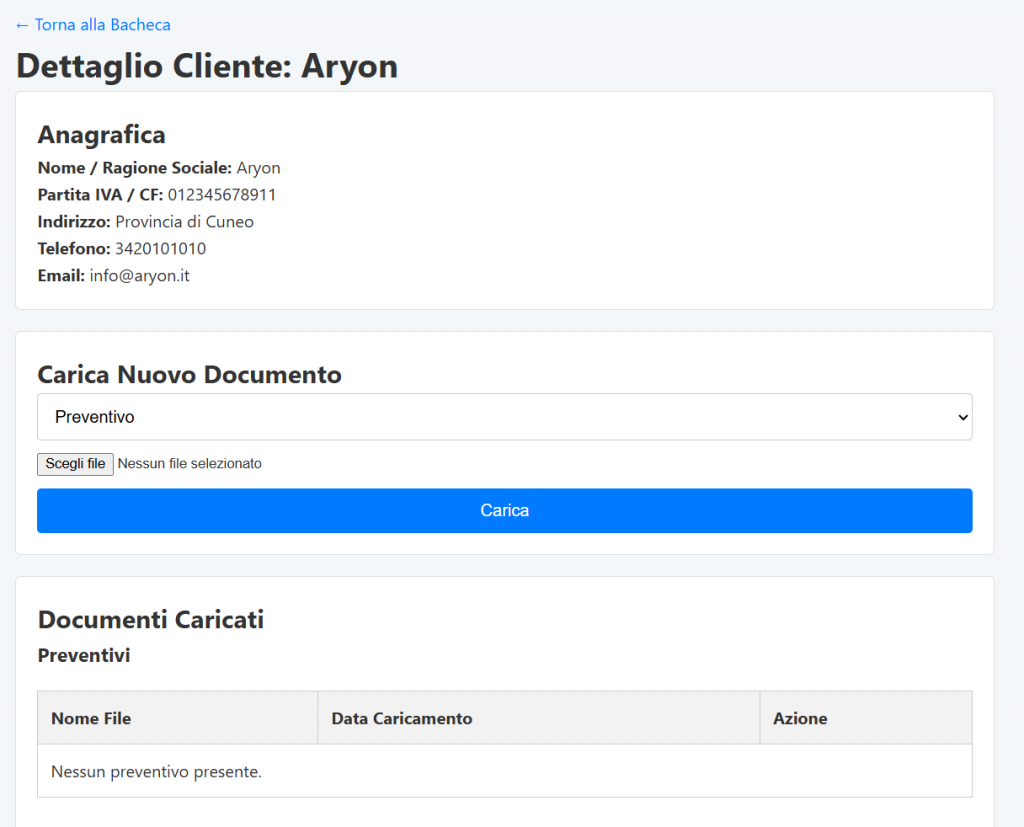The width and height of the screenshot is (1024, 827).
Task: Click the dropdown chevron next to Preventivo
Action: tap(961, 416)
